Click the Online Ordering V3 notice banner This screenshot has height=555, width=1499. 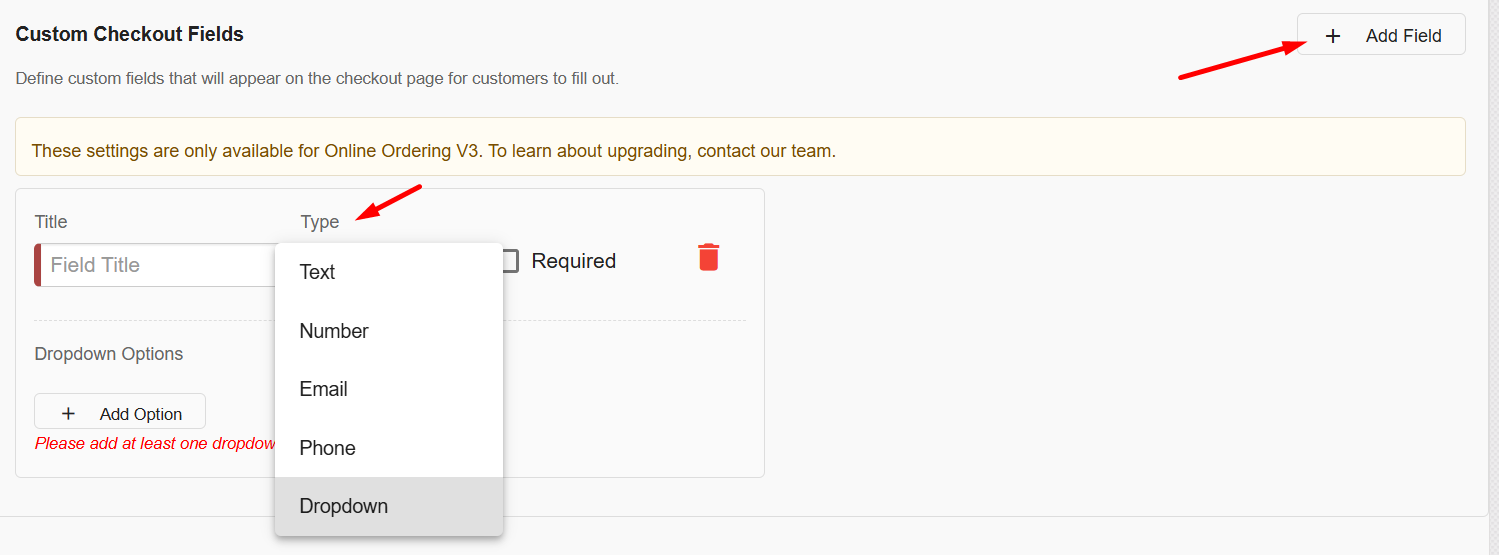point(740,147)
